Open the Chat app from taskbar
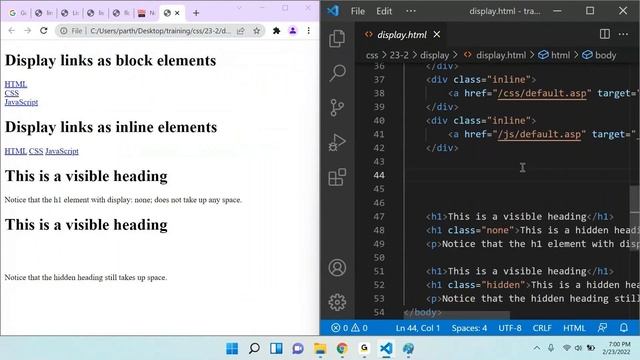 click(298, 349)
